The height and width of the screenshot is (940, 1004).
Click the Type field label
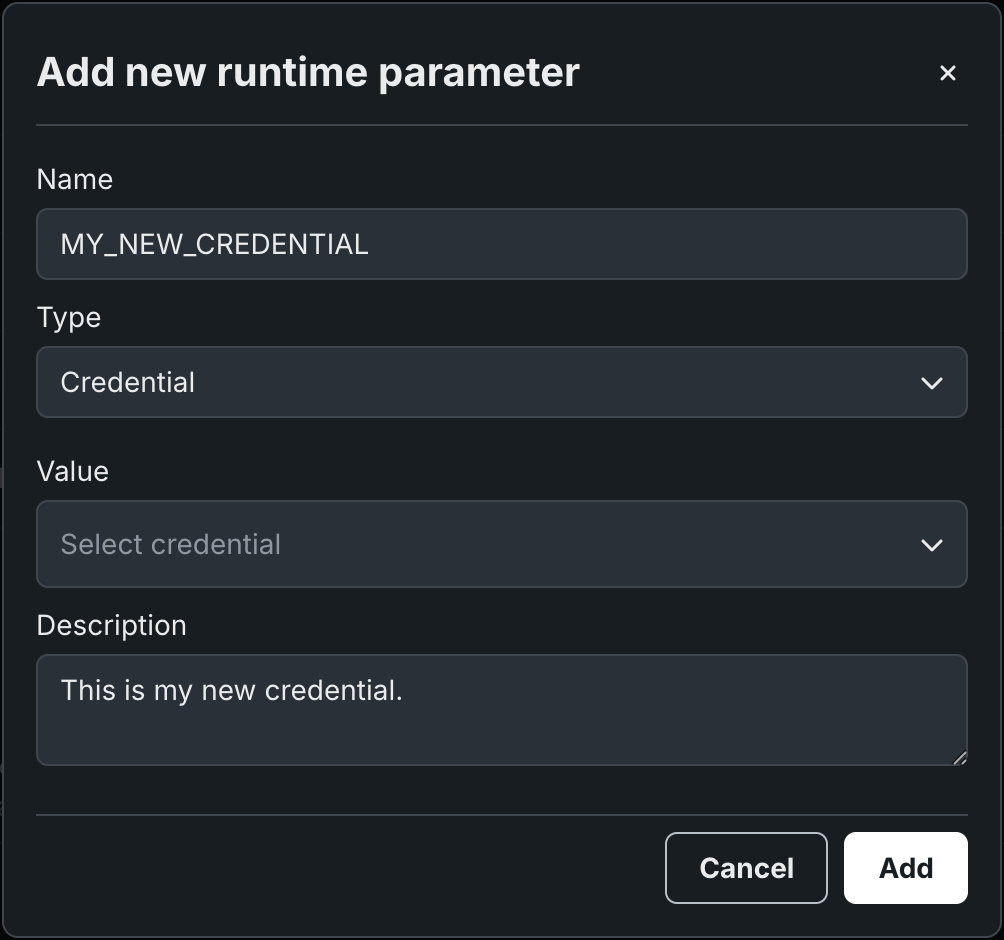69,318
